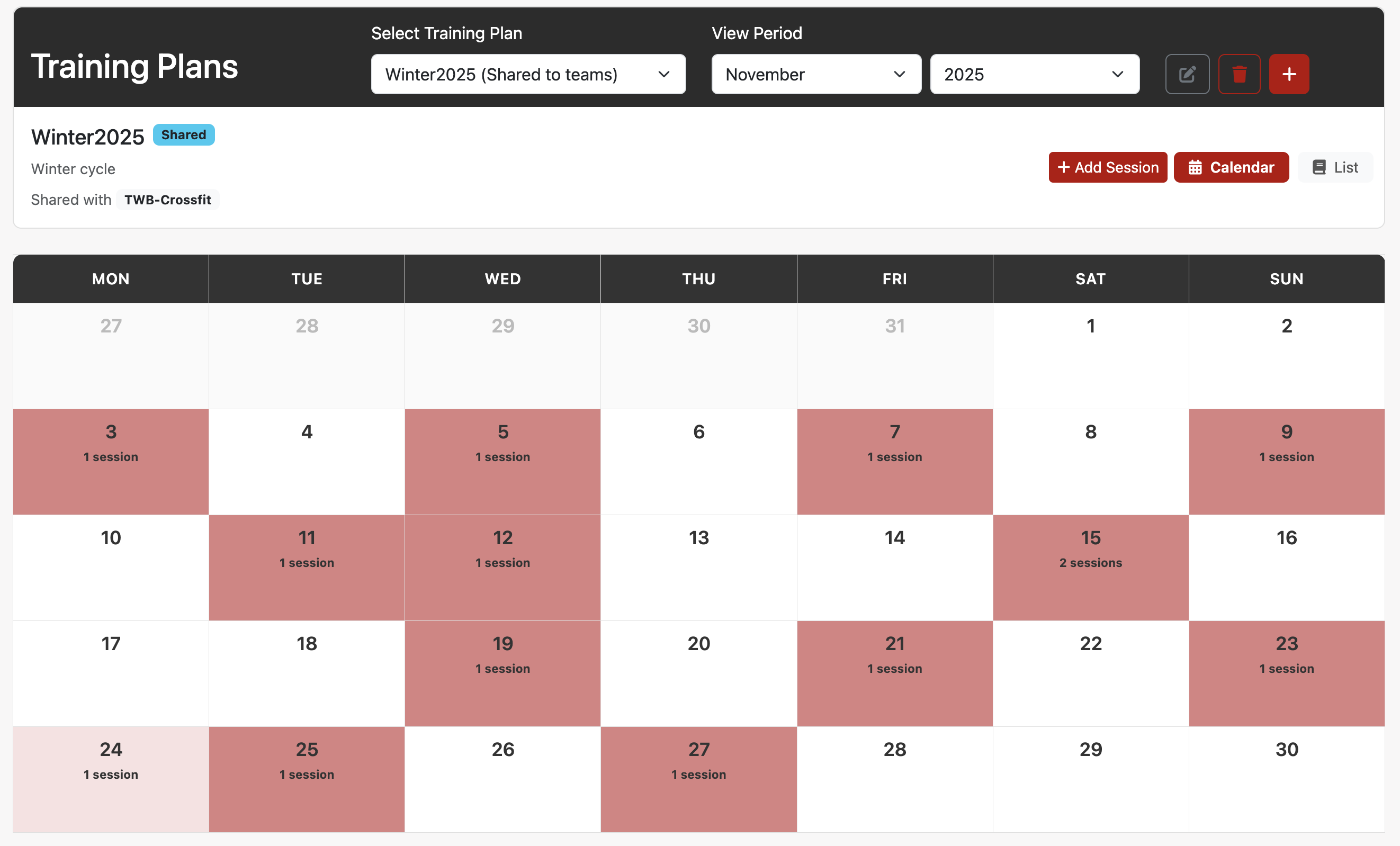The image size is (1400, 846).
Task: Open November 27 session cell
Action: 698,778
